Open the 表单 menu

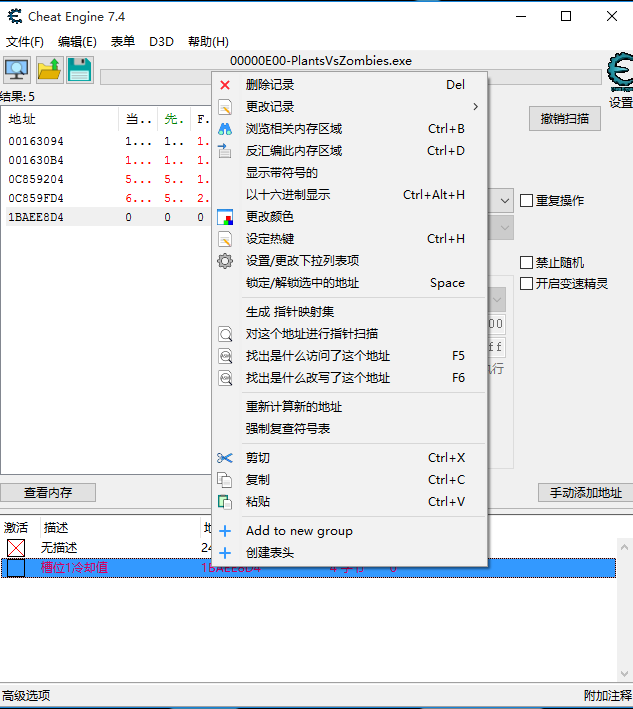pyautogui.click(x=123, y=42)
